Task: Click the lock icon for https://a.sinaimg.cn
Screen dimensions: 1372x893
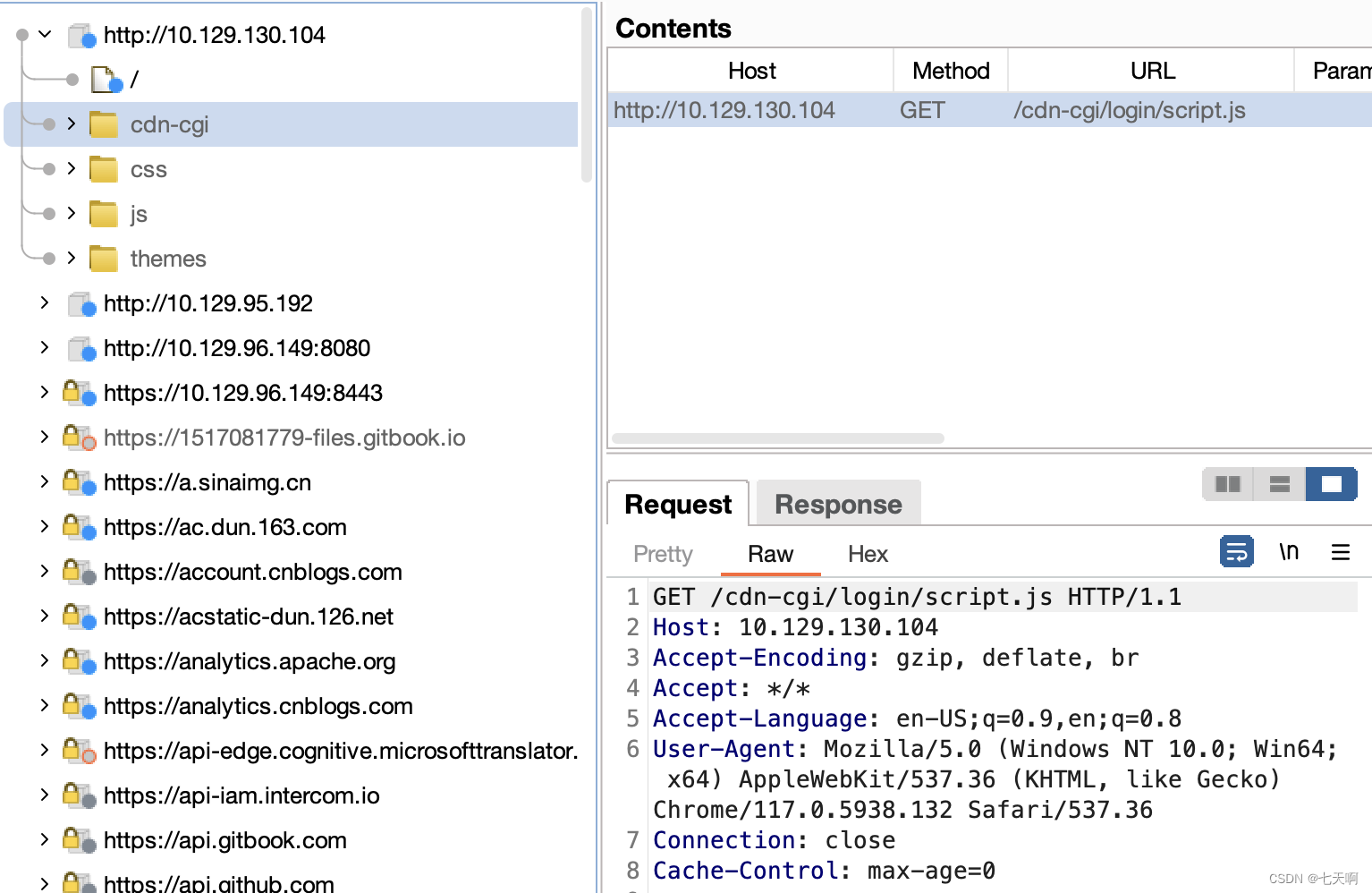Action: coord(79,481)
